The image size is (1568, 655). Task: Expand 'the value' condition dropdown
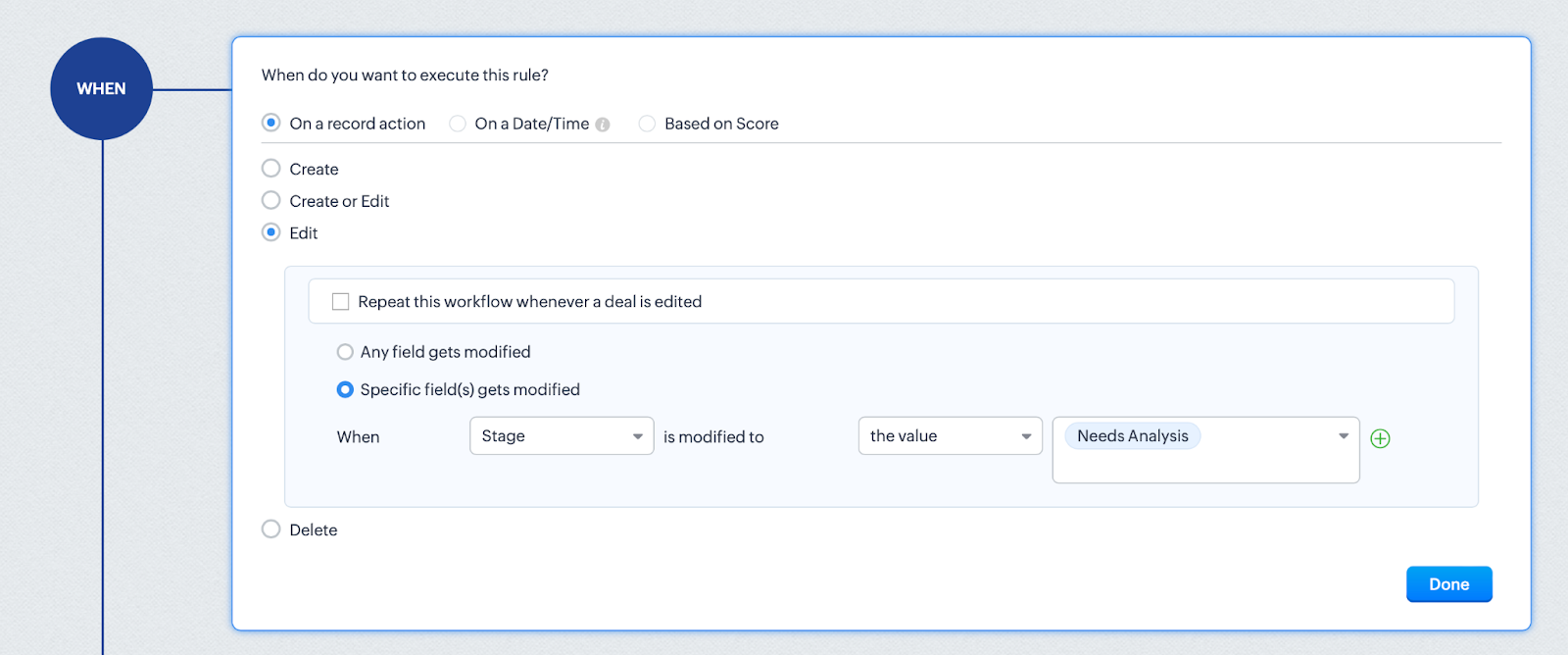click(949, 436)
